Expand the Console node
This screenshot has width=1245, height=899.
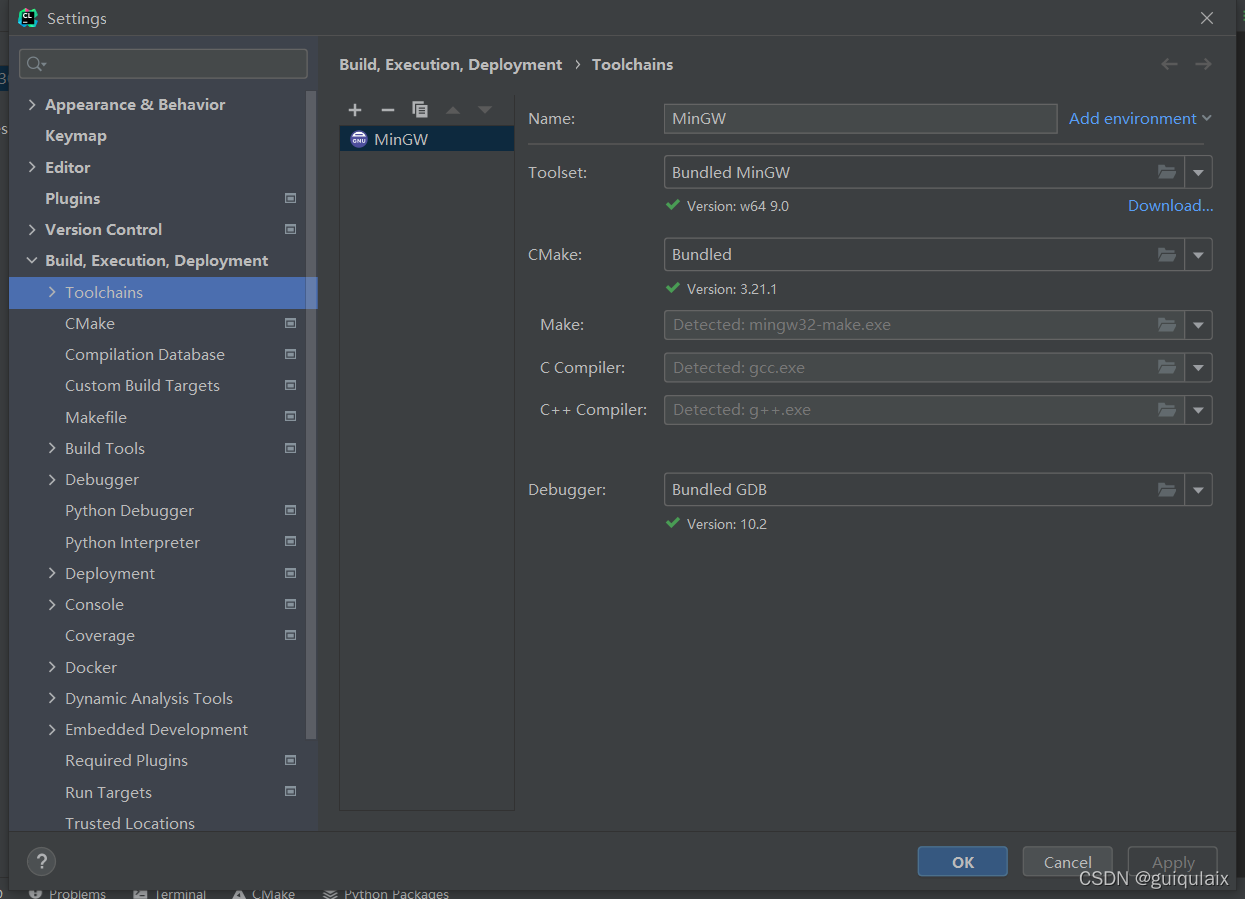[x=52, y=604]
